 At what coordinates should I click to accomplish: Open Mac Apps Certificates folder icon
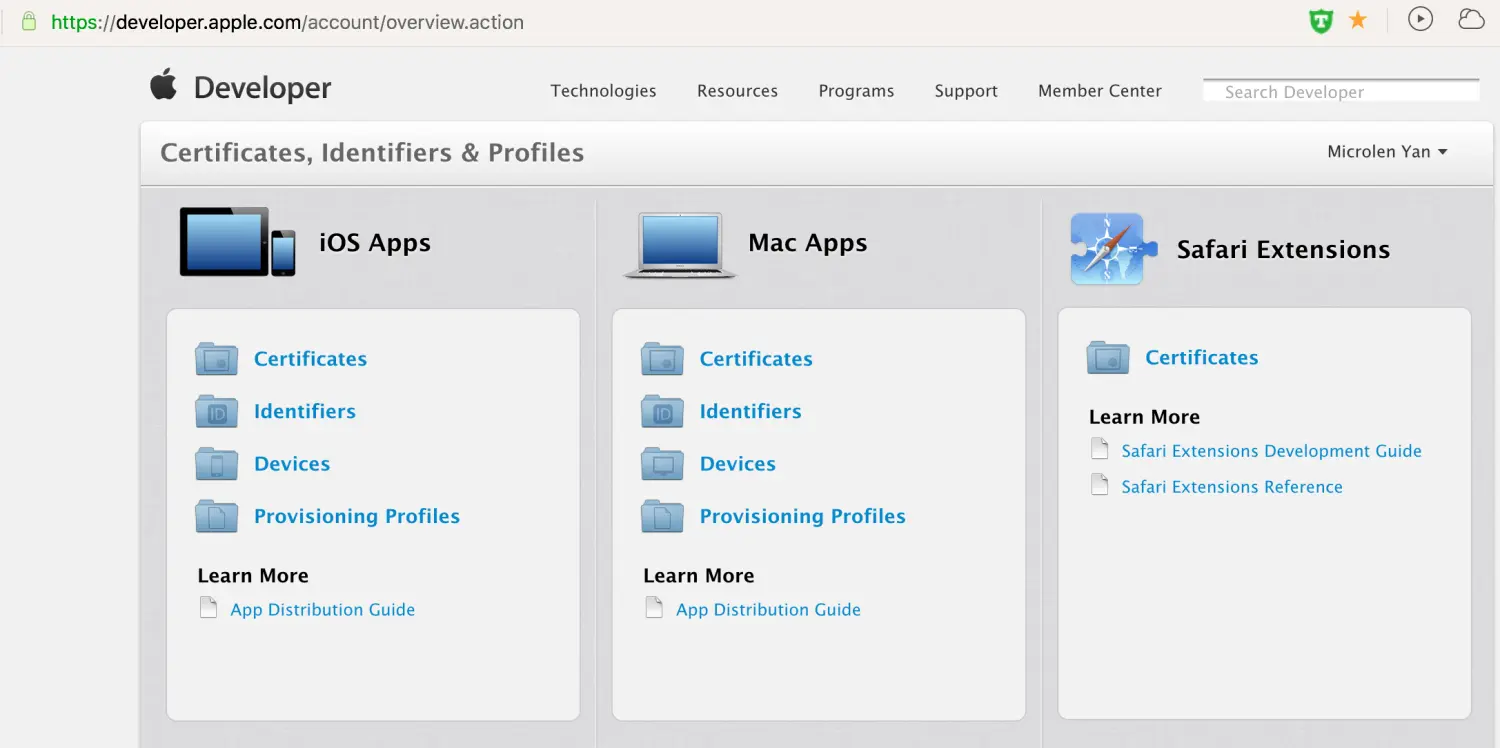662,359
